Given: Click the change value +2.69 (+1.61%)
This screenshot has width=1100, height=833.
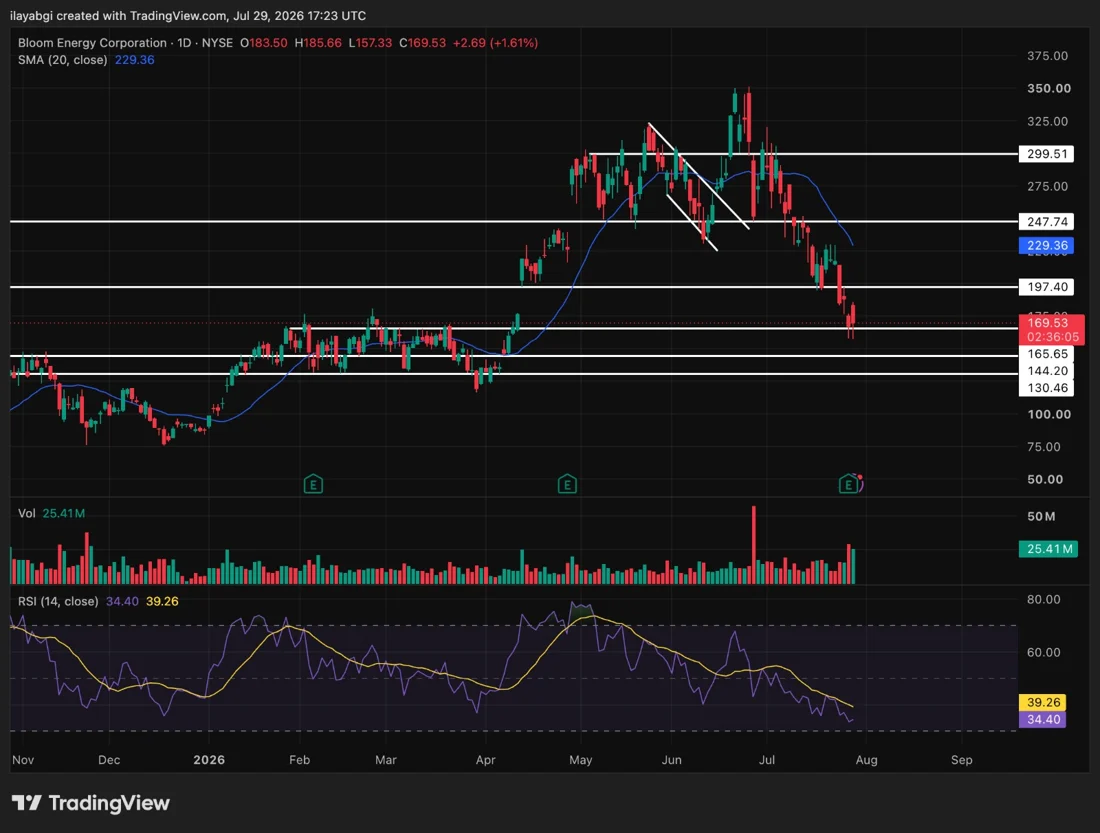Looking at the screenshot, I should pos(495,43).
